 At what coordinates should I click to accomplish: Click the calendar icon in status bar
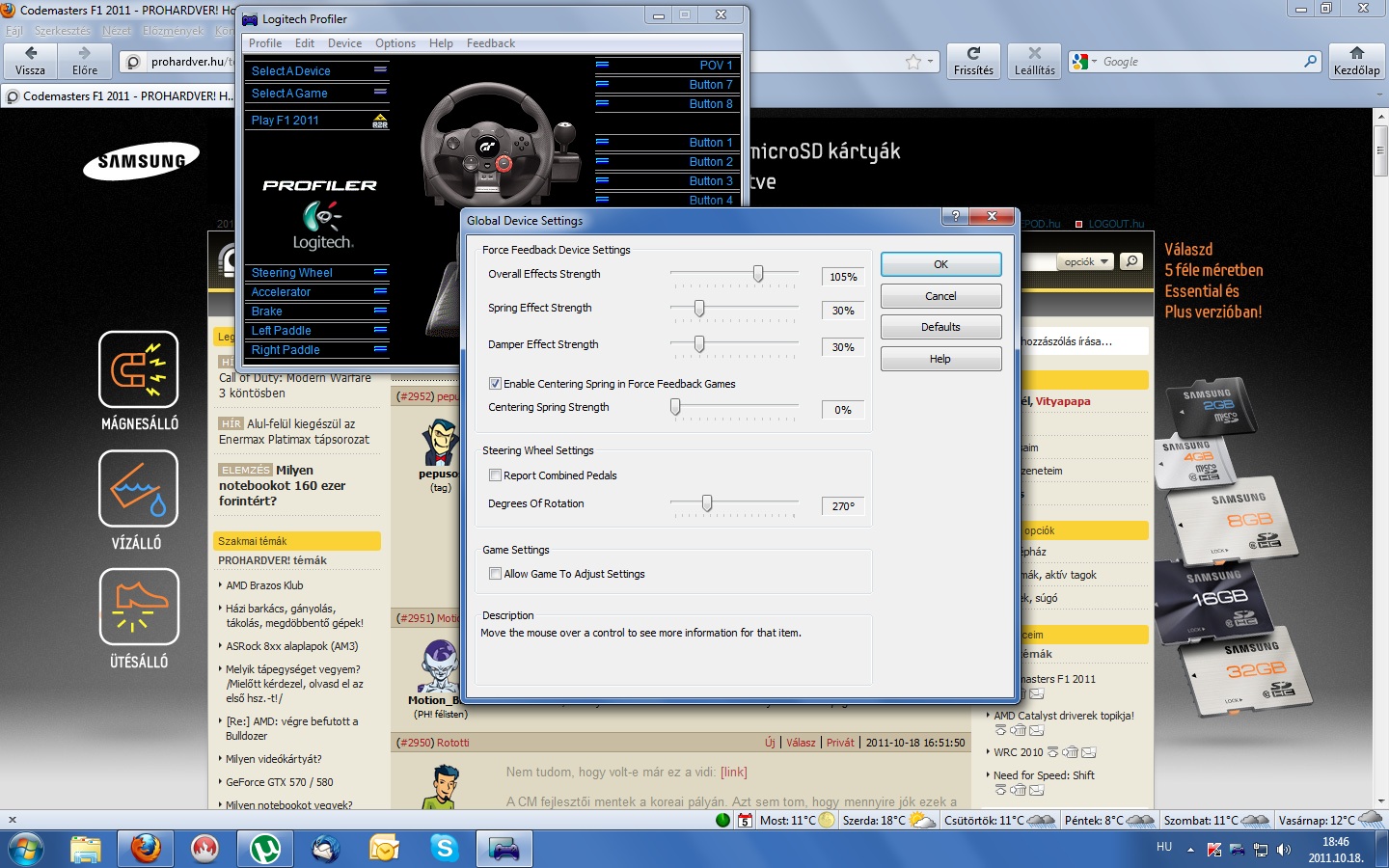coord(745,821)
